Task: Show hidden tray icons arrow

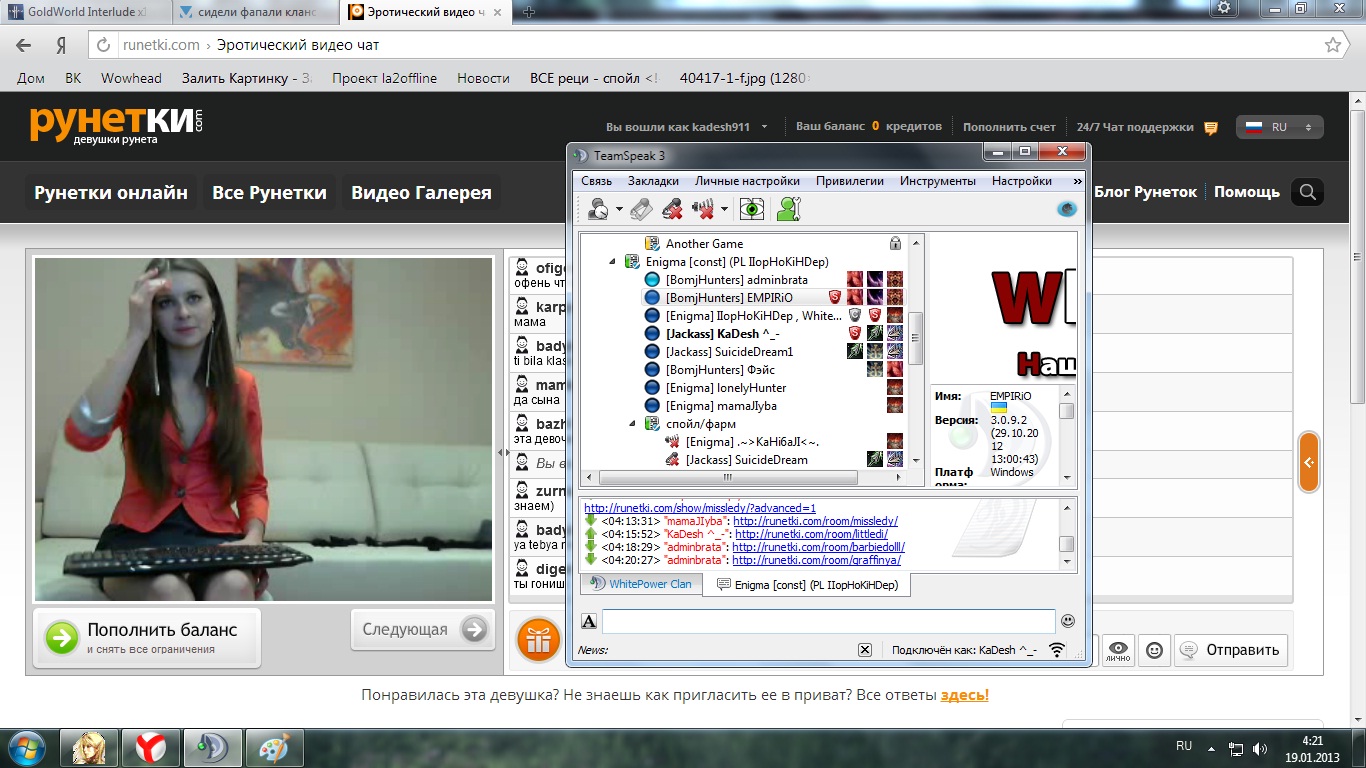Action: [x=1211, y=747]
